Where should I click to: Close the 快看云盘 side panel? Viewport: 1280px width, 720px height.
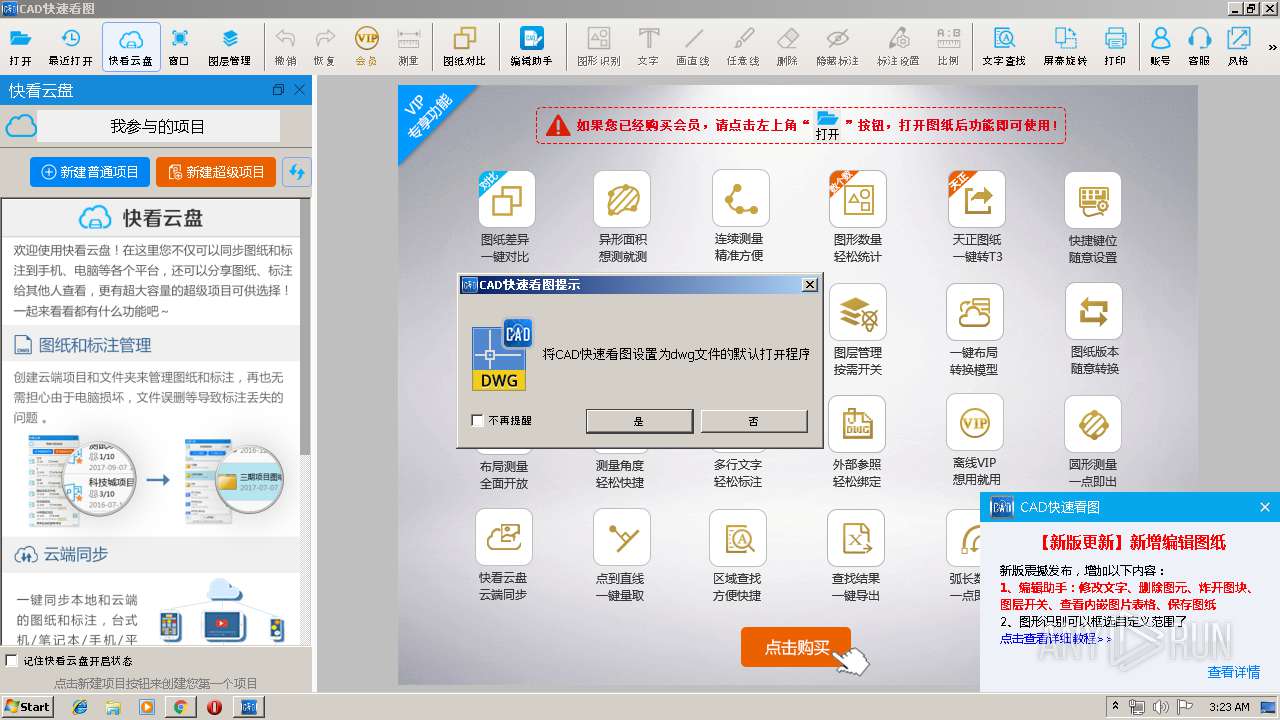tap(299, 90)
